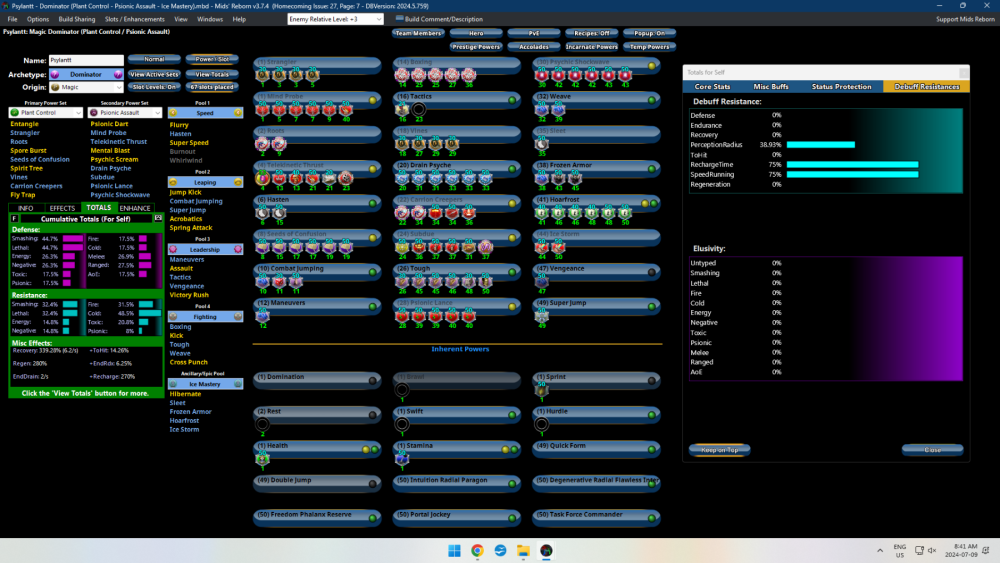The width and height of the screenshot is (1000, 563).
Task: Click the Team Members button
Action: point(418,33)
